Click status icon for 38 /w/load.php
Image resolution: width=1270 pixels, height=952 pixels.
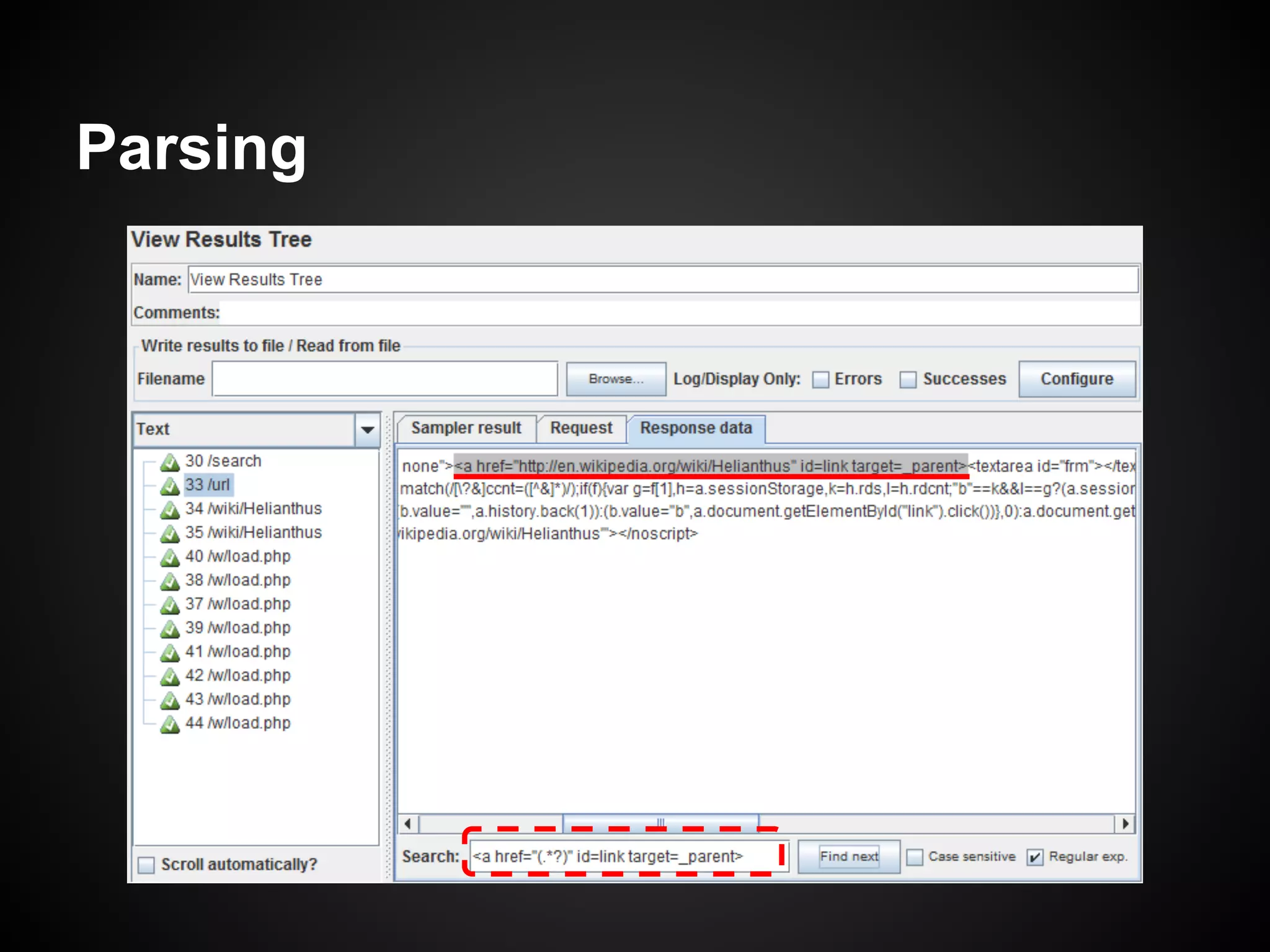[x=169, y=581]
